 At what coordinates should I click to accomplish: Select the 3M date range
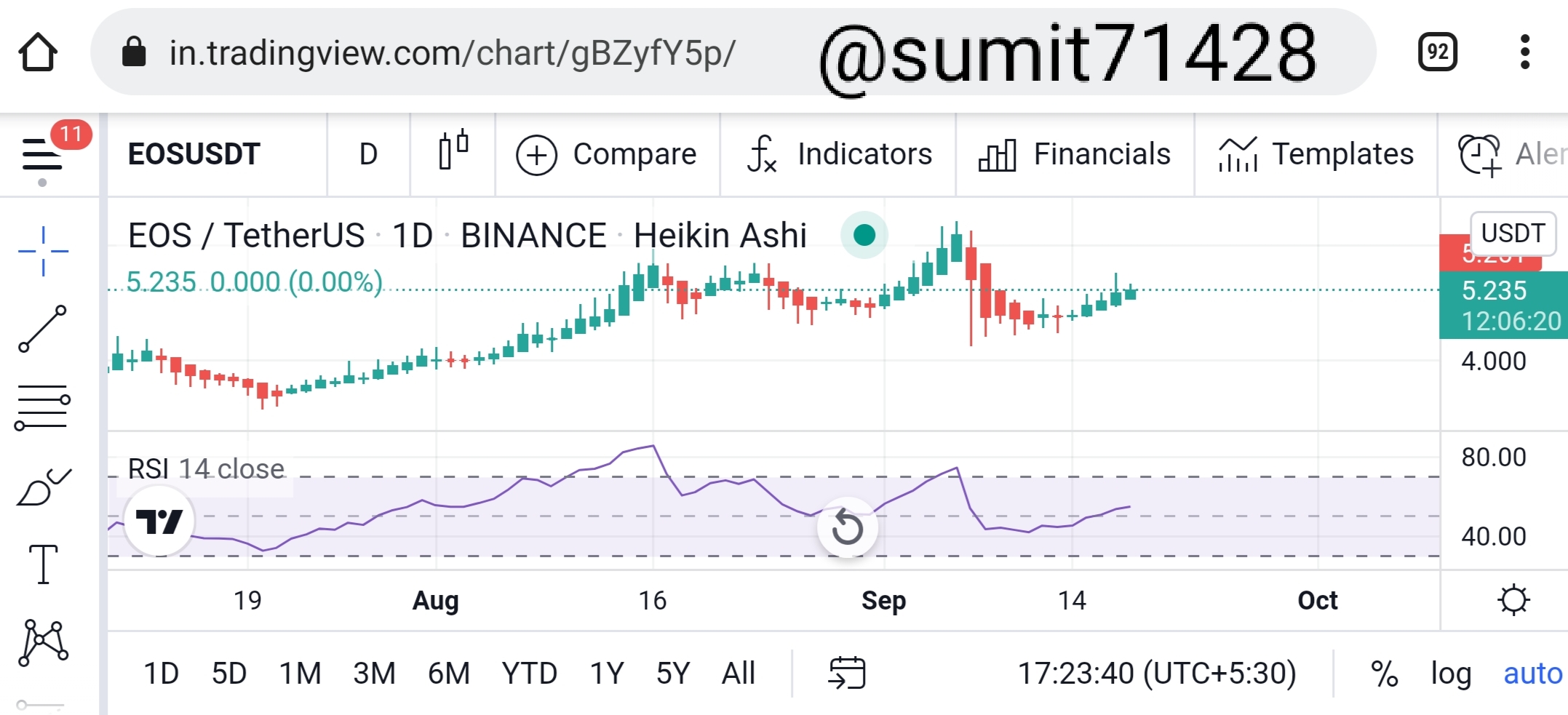pos(375,674)
